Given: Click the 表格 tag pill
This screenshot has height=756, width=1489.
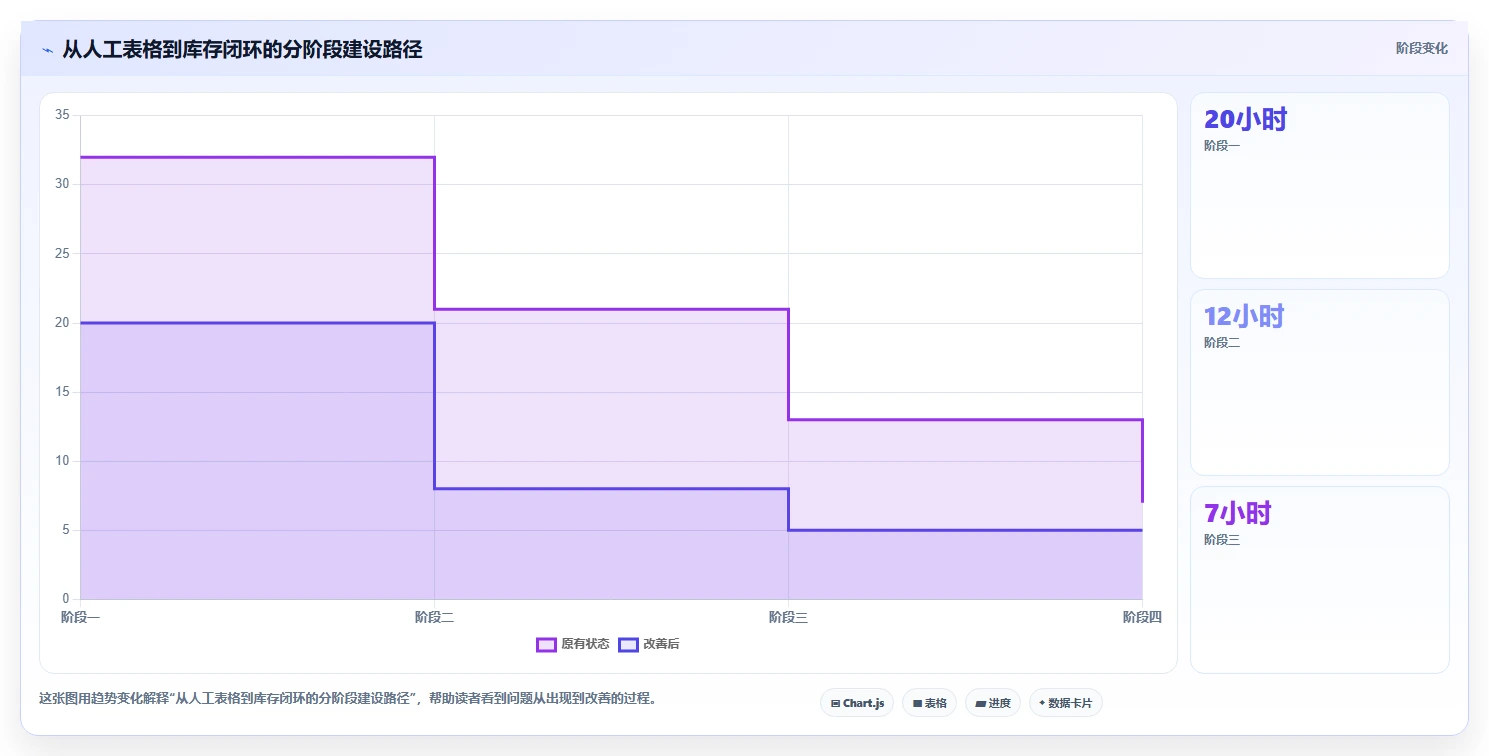Looking at the screenshot, I should (x=929, y=703).
